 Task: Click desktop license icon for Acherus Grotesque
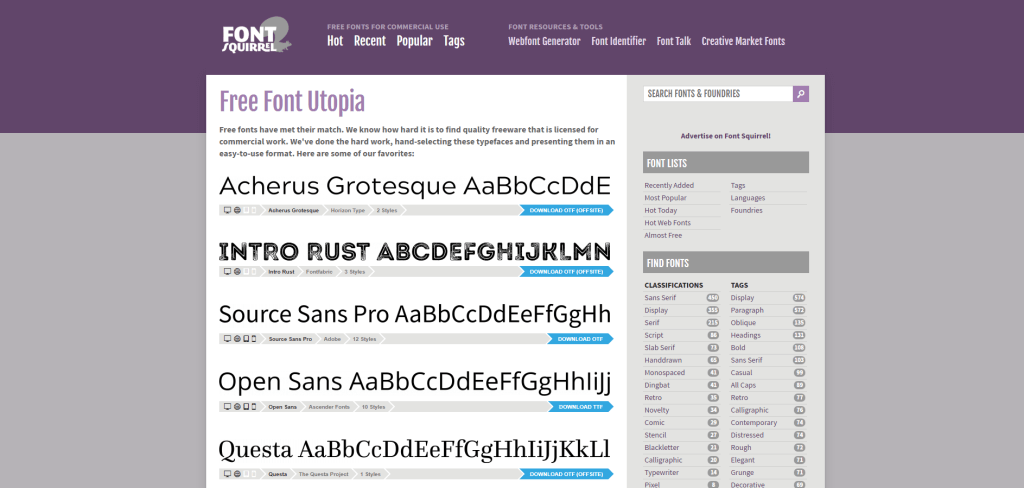227,210
